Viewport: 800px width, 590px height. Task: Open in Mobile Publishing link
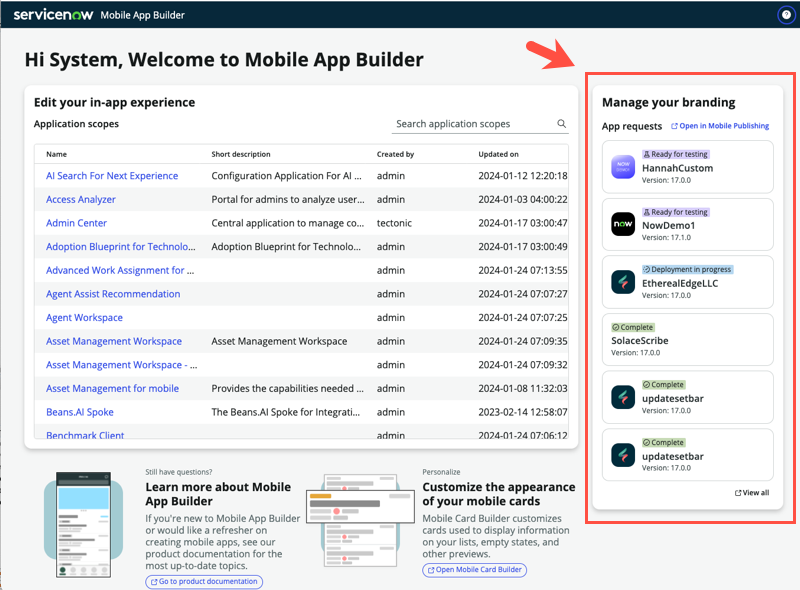coord(720,126)
